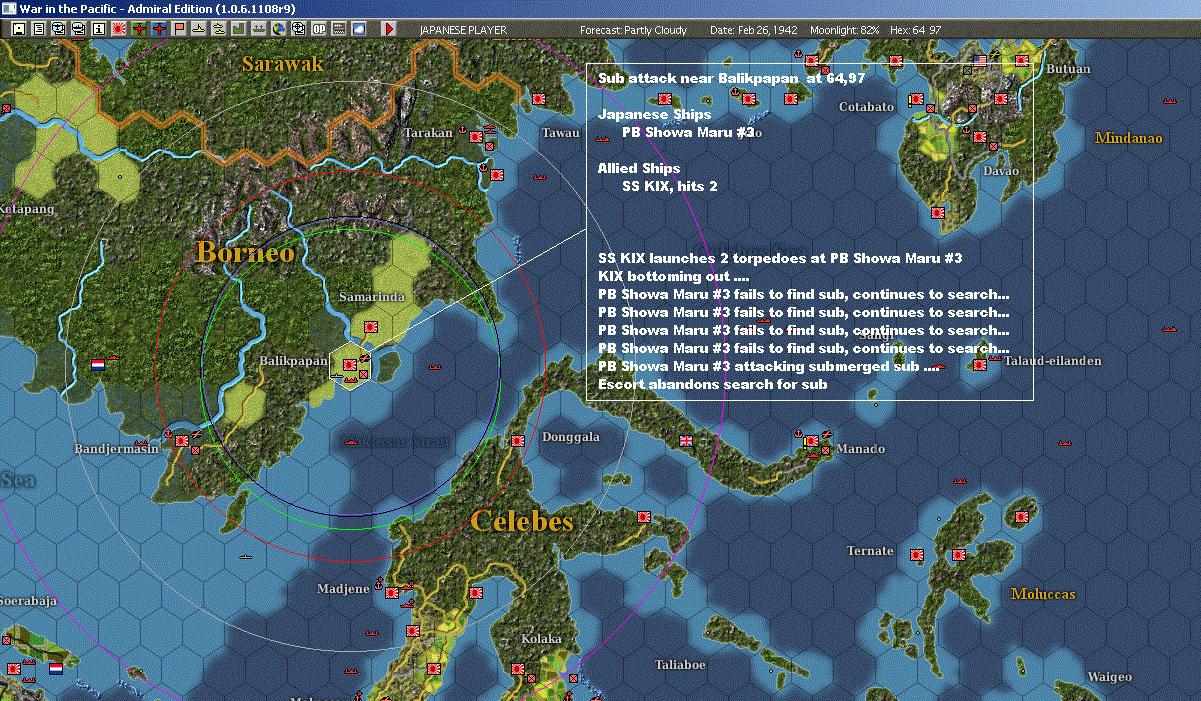Click the green land base toolbar icon
Image resolution: width=1201 pixels, height=701 pixels.
coord(239,30)
